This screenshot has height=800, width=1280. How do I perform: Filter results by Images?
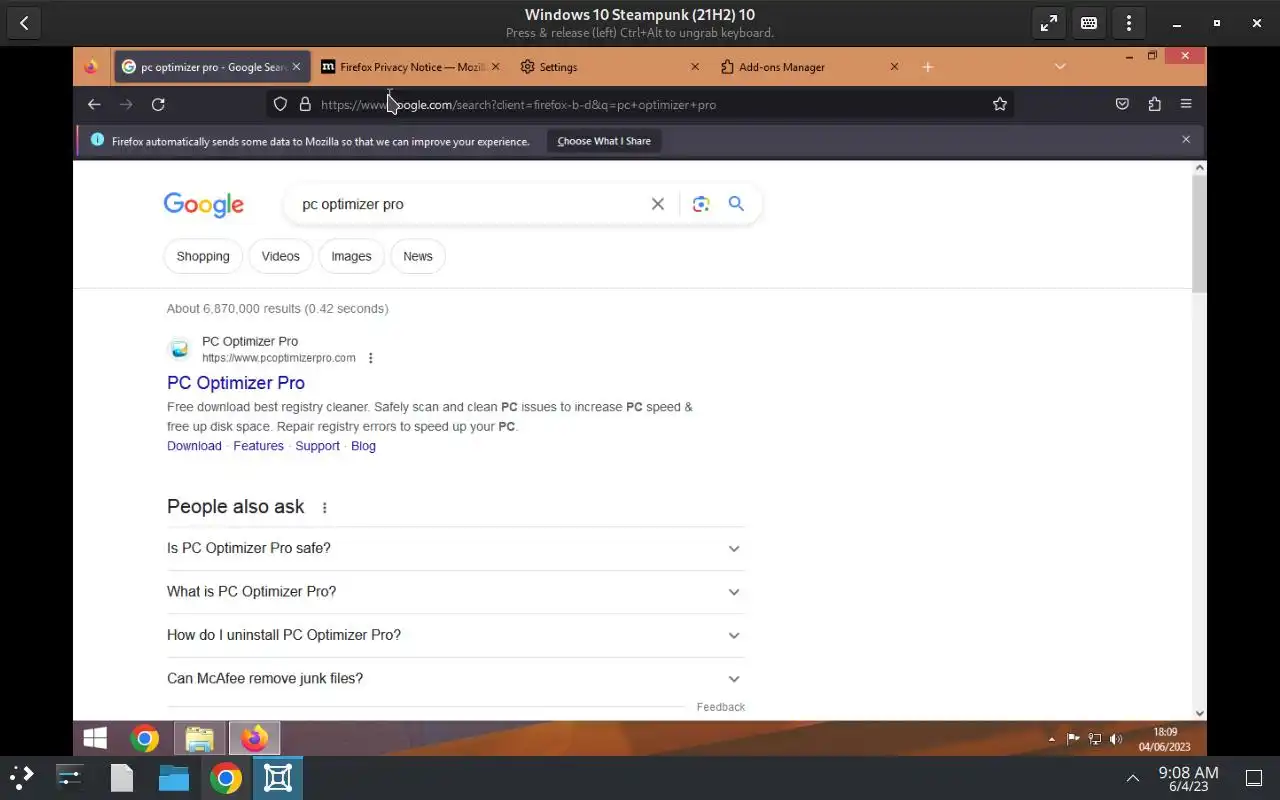[x=351, y=256]
